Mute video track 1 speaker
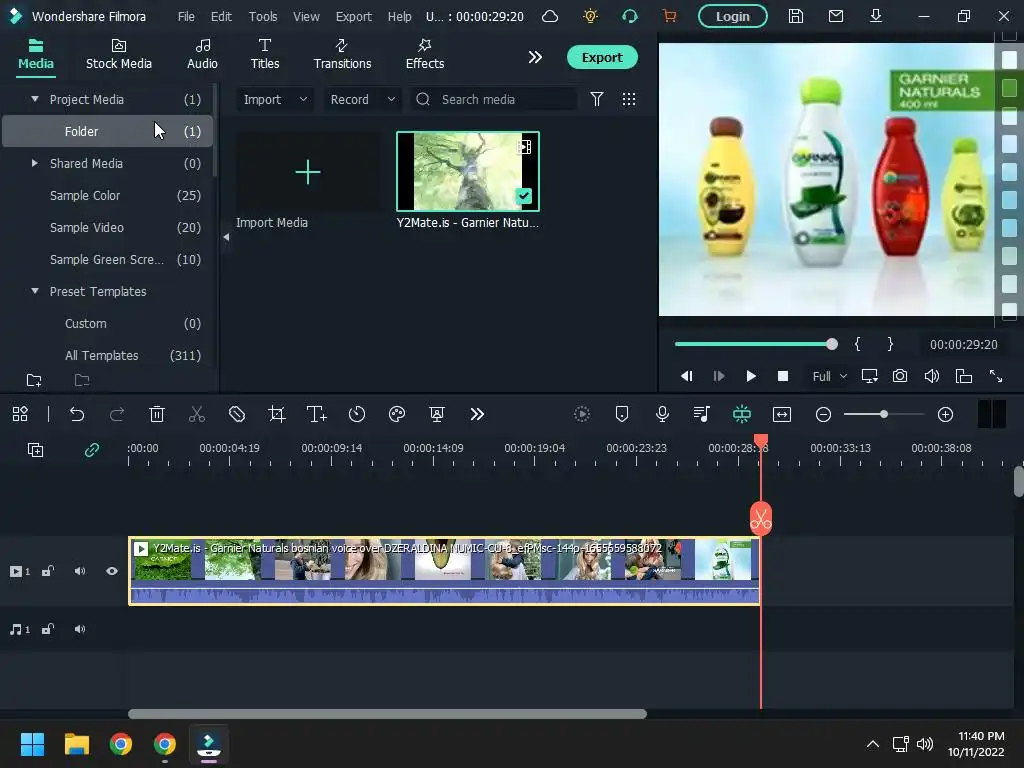 80,571
